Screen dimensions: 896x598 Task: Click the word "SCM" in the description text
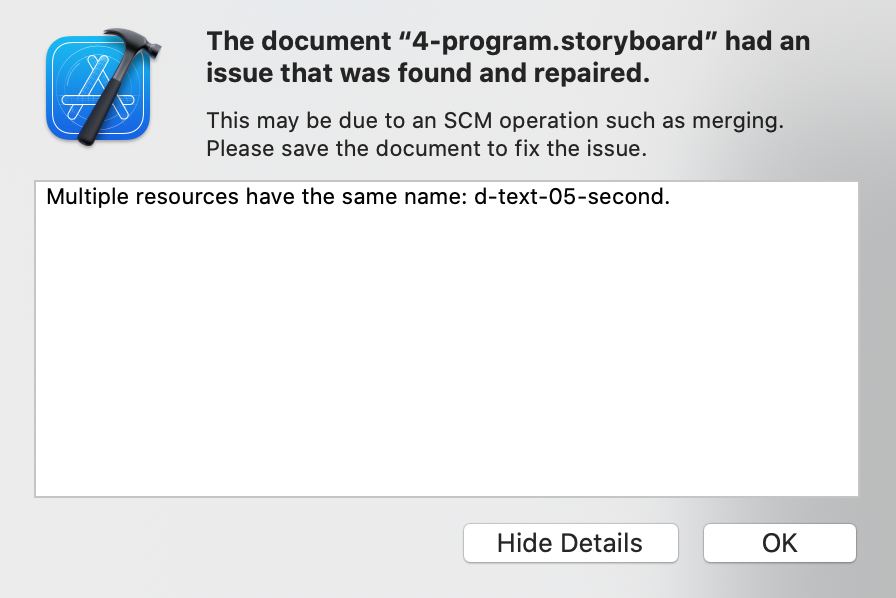pos(467,121)
